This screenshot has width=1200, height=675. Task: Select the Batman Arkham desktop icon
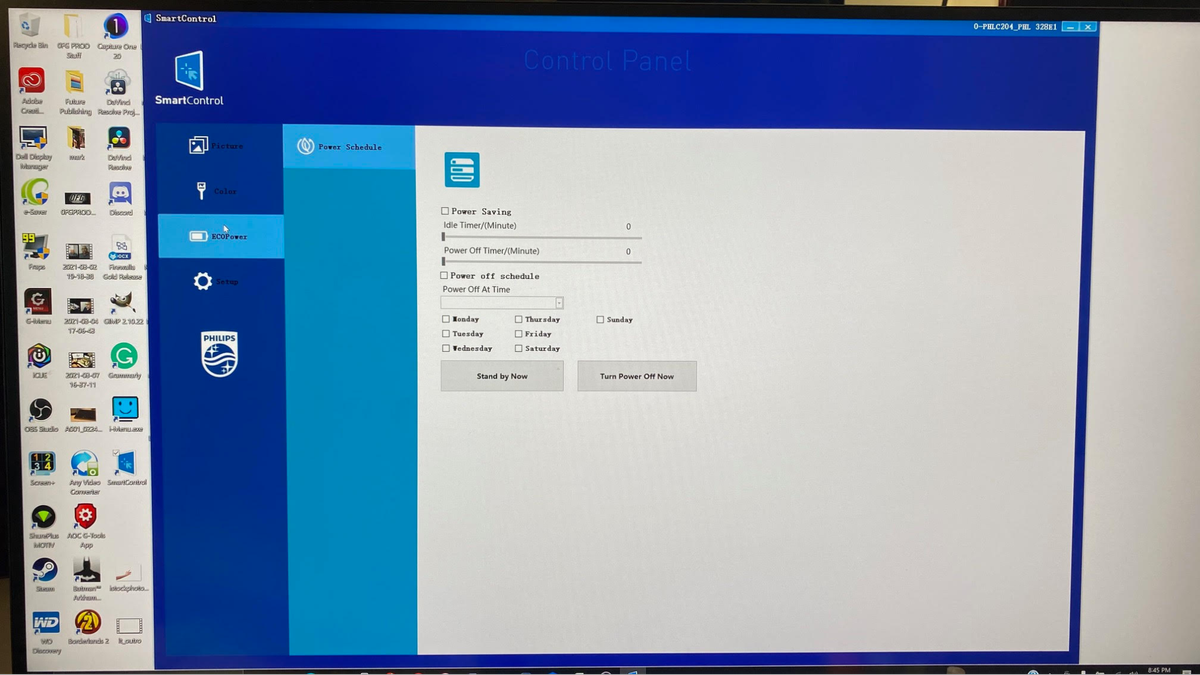[87, 580]
